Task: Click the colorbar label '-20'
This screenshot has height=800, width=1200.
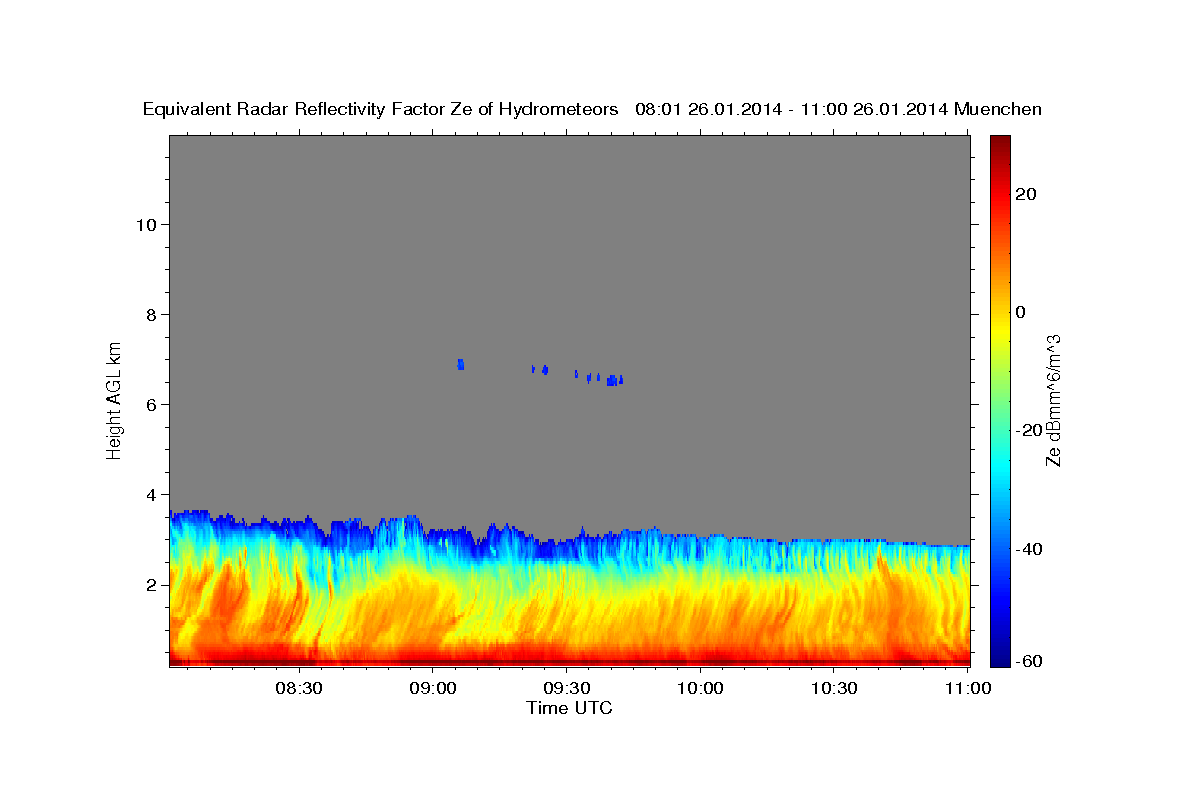Action: coord(1030,430)
